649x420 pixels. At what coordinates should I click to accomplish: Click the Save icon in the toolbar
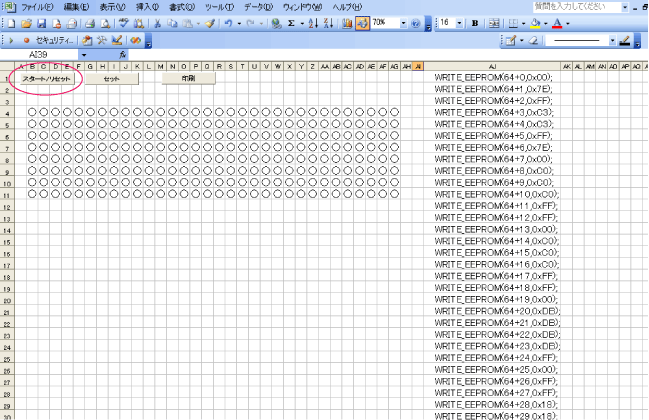pyautogui.click(x=44, y=22)
